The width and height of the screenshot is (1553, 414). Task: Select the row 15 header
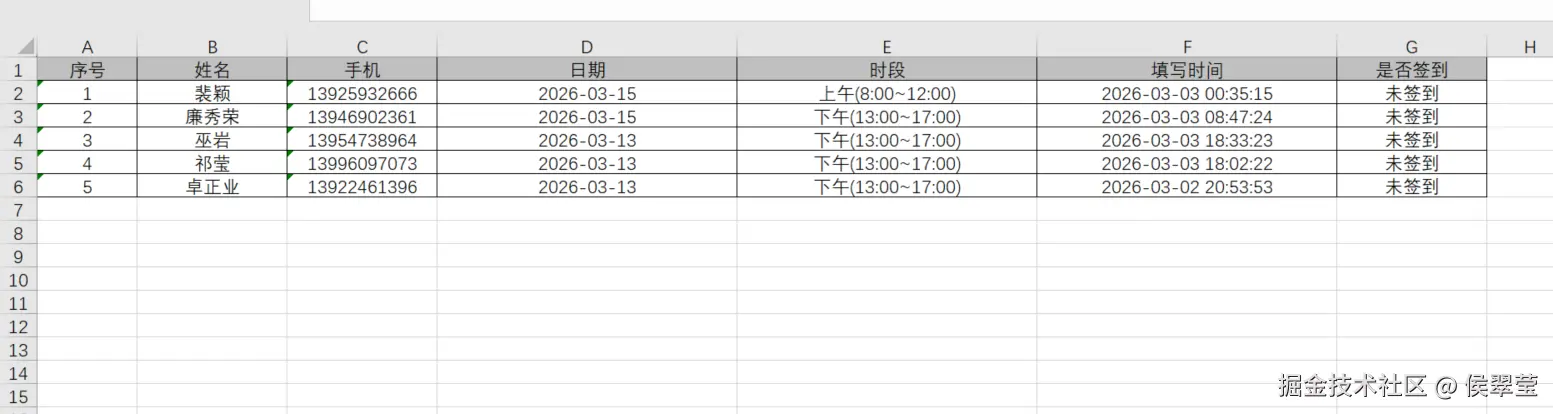coord(17,397)
